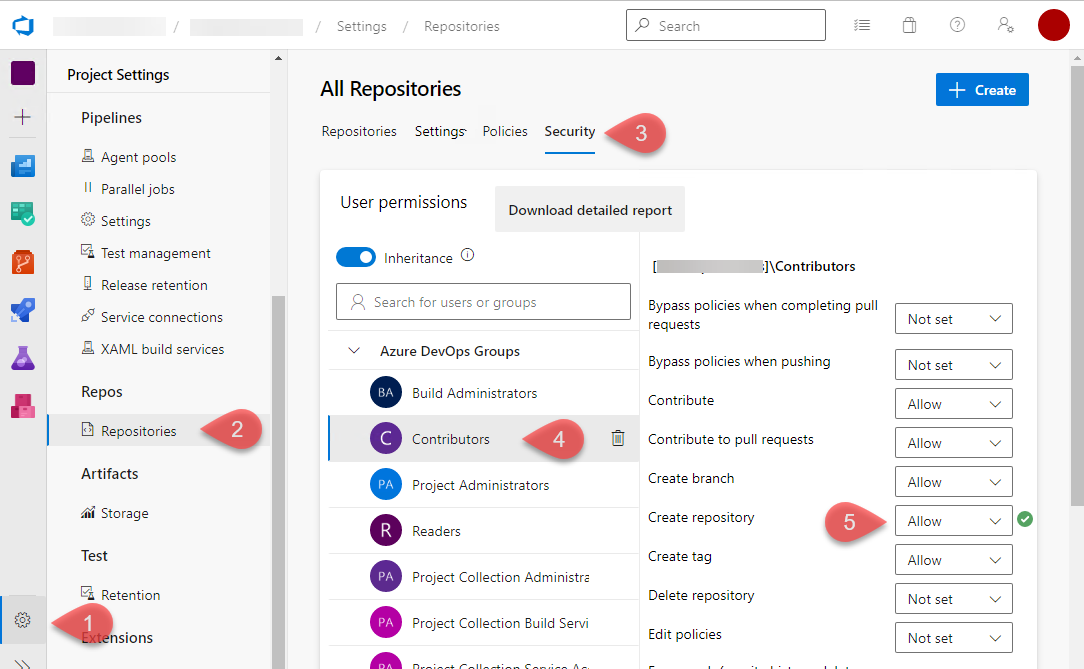Open Marketplace shopping bag icon

click(909, 26)
